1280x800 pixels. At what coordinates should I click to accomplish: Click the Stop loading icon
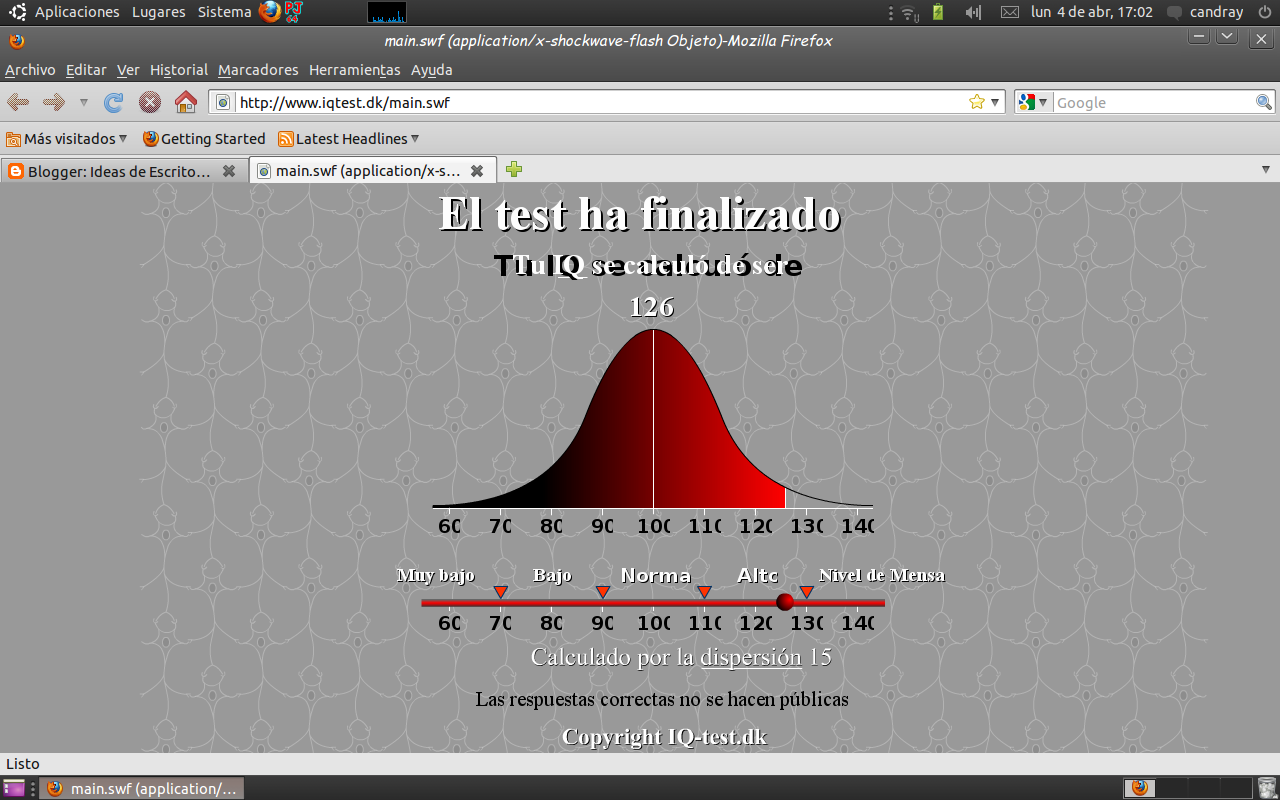pyautogui.click(x=149, y=102)
